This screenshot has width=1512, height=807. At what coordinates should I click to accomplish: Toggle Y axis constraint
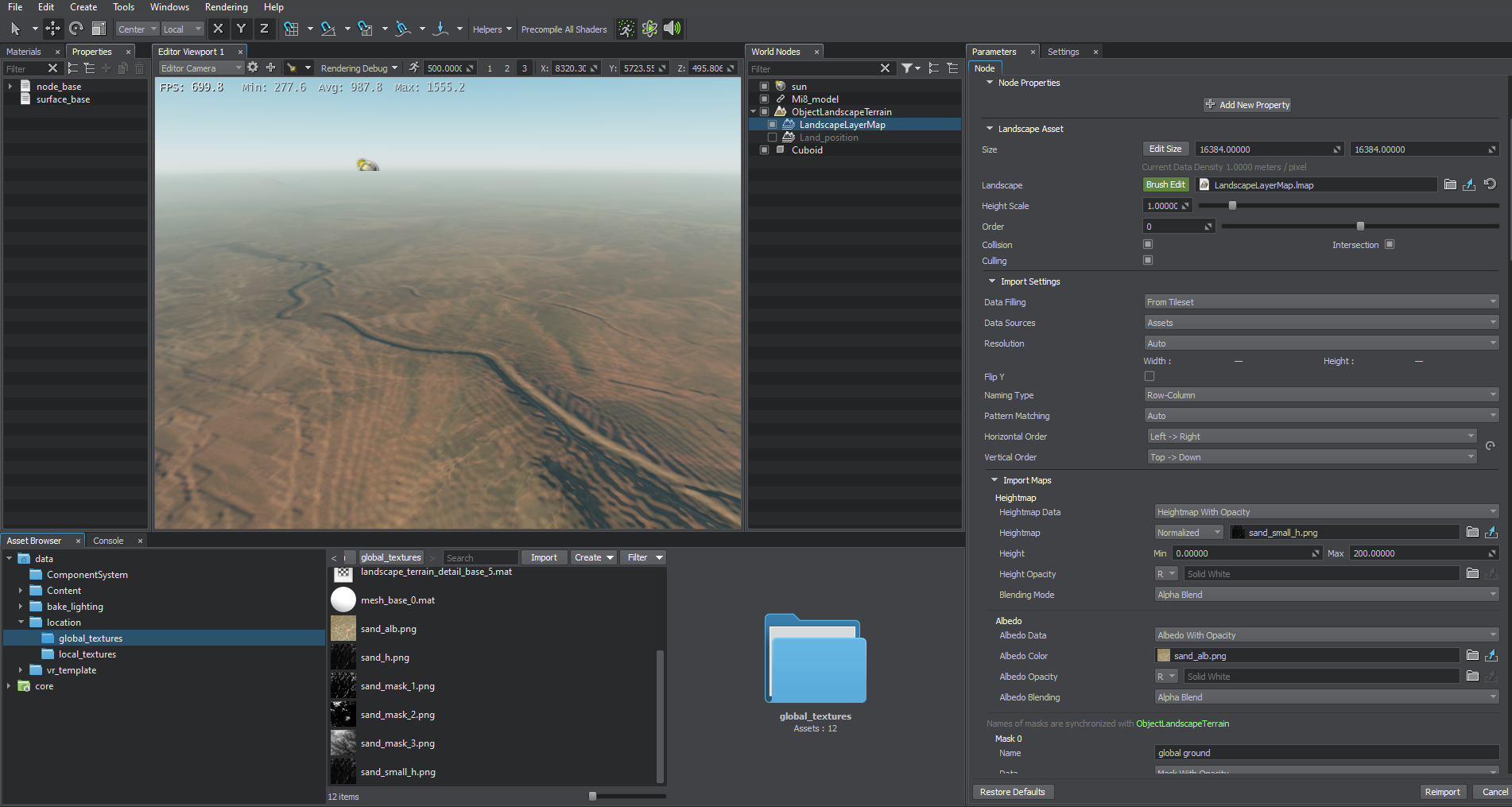(x=241, y=29)
